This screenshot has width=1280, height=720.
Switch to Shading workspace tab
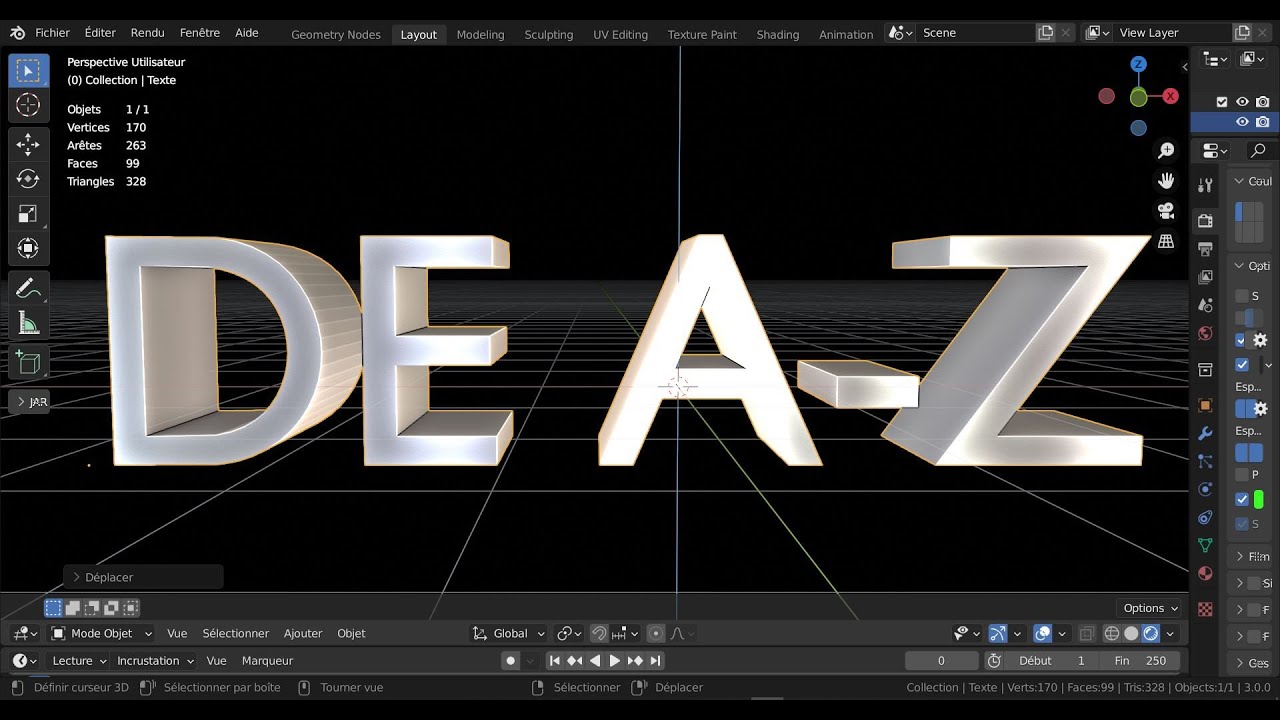(x=777, y=34)
